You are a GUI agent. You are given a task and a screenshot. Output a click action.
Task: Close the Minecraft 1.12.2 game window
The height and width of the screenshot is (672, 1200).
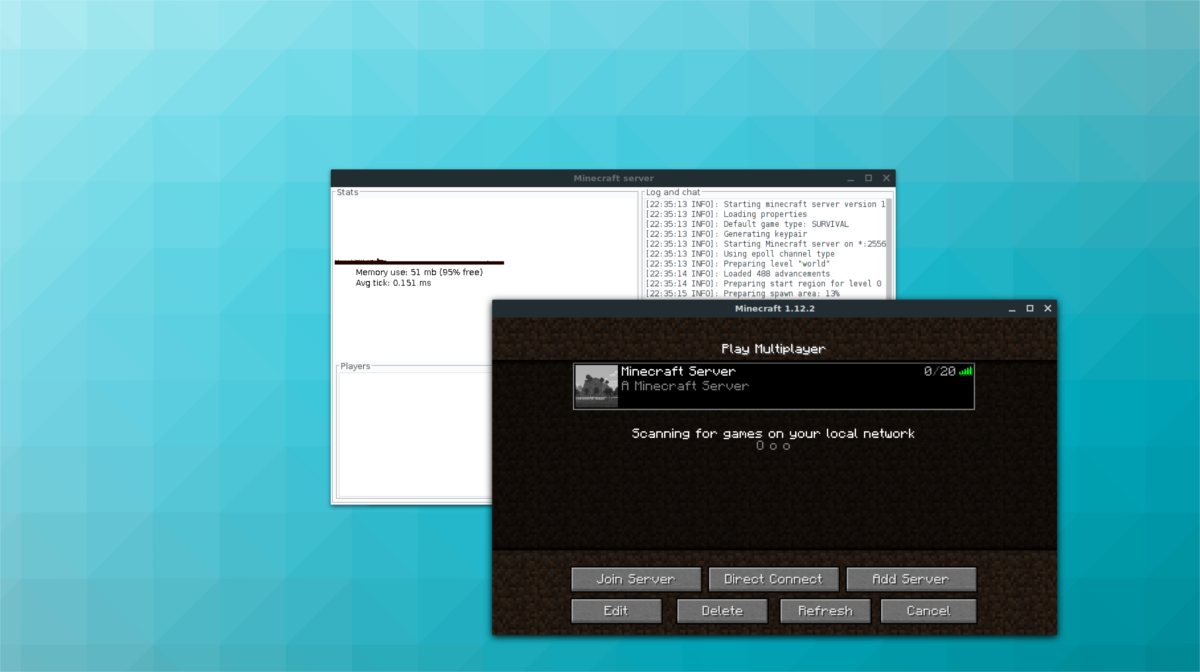[1048, 309]
